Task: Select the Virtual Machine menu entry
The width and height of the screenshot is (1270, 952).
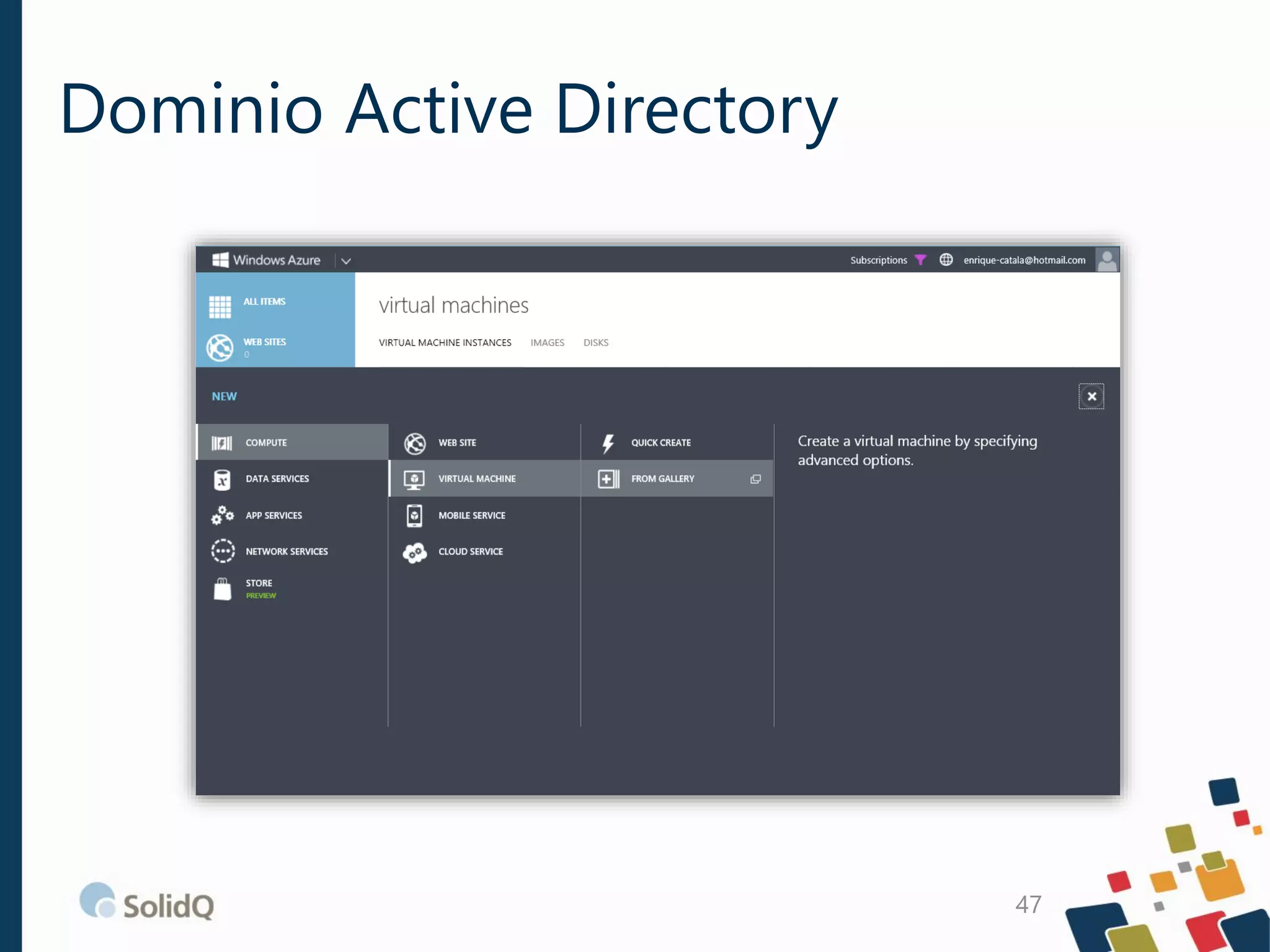Action: (x=476, y=479)
